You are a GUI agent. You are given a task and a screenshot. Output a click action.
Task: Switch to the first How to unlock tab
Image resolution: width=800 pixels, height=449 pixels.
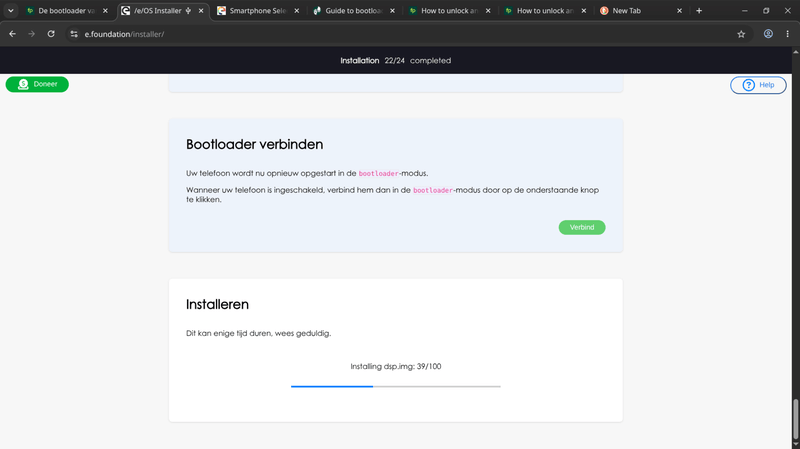449,11
